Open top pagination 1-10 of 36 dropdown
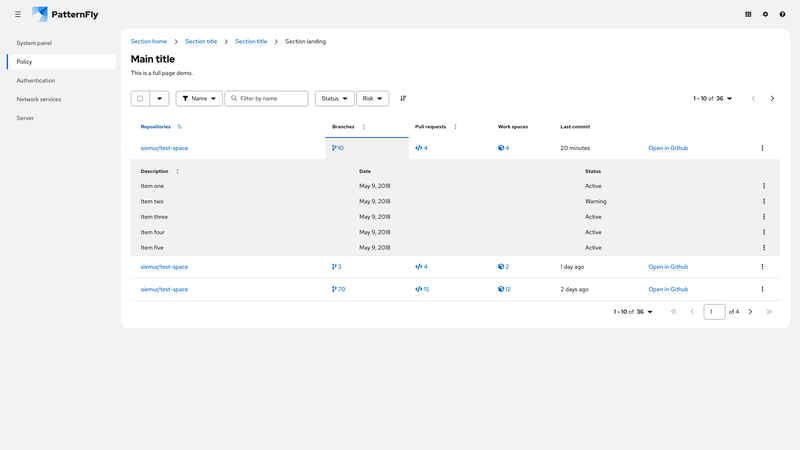This screenshot has width=800, height=450. click(x=712, y=98)
